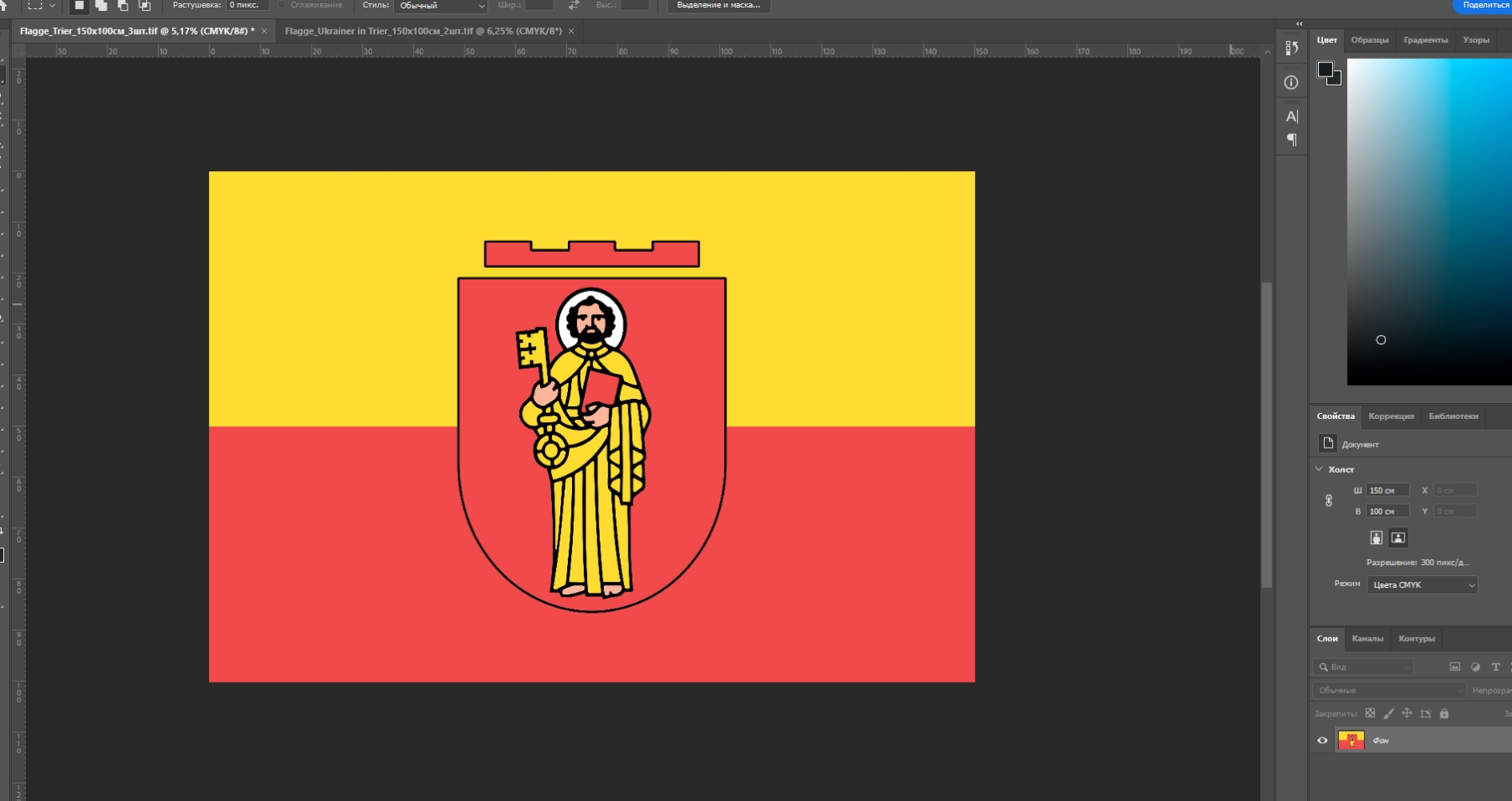1512x801 pixels.
Task: Open the Character panel icon
Action: (x=1292, y=117)
